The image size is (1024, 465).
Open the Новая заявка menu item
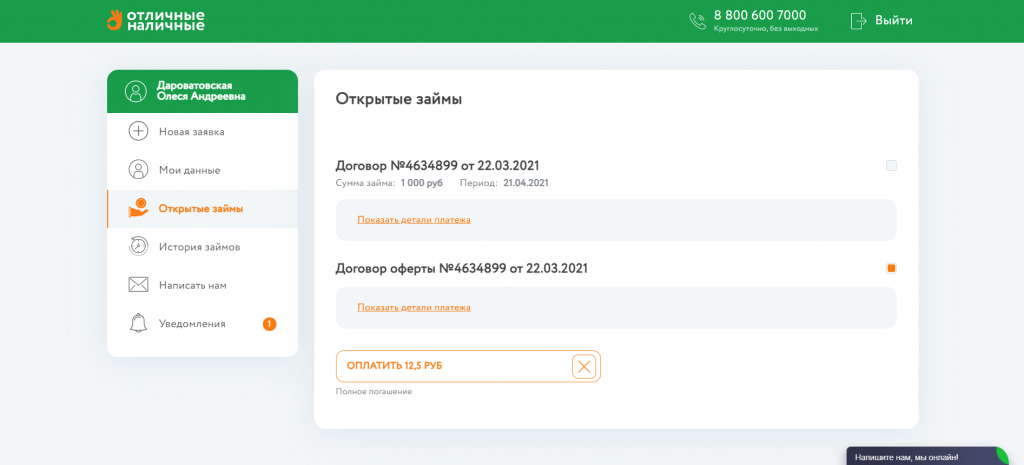coord(202,132)
